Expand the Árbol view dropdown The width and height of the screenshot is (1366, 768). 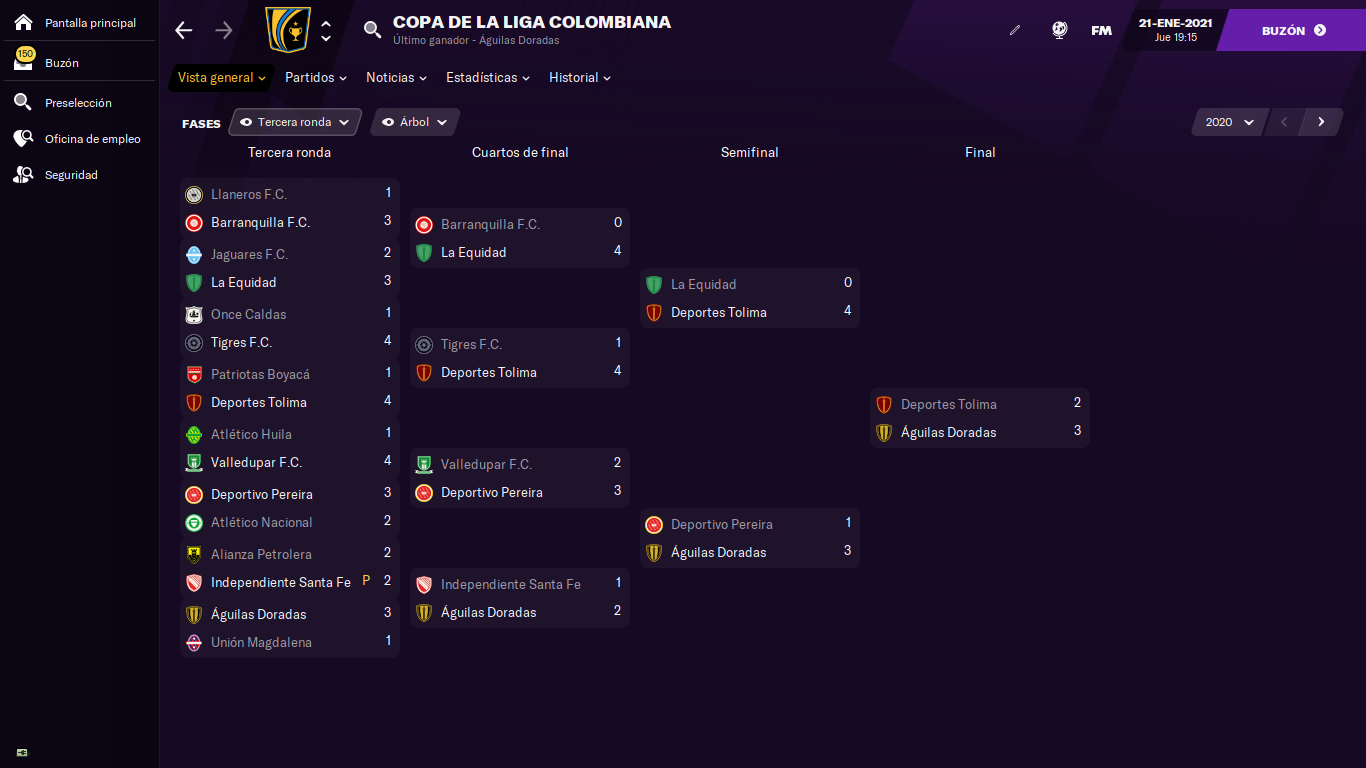click(x=415, y=122)
